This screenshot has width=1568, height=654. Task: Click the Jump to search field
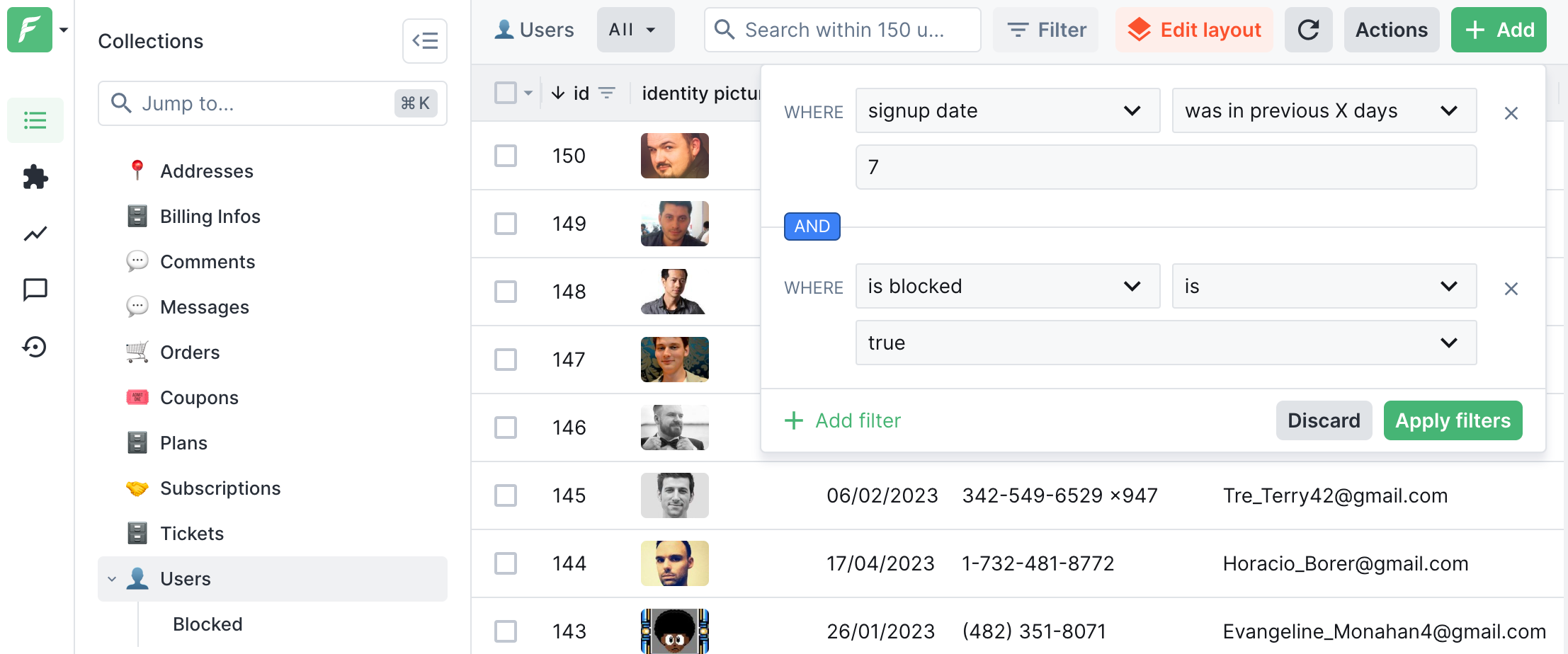262,103
